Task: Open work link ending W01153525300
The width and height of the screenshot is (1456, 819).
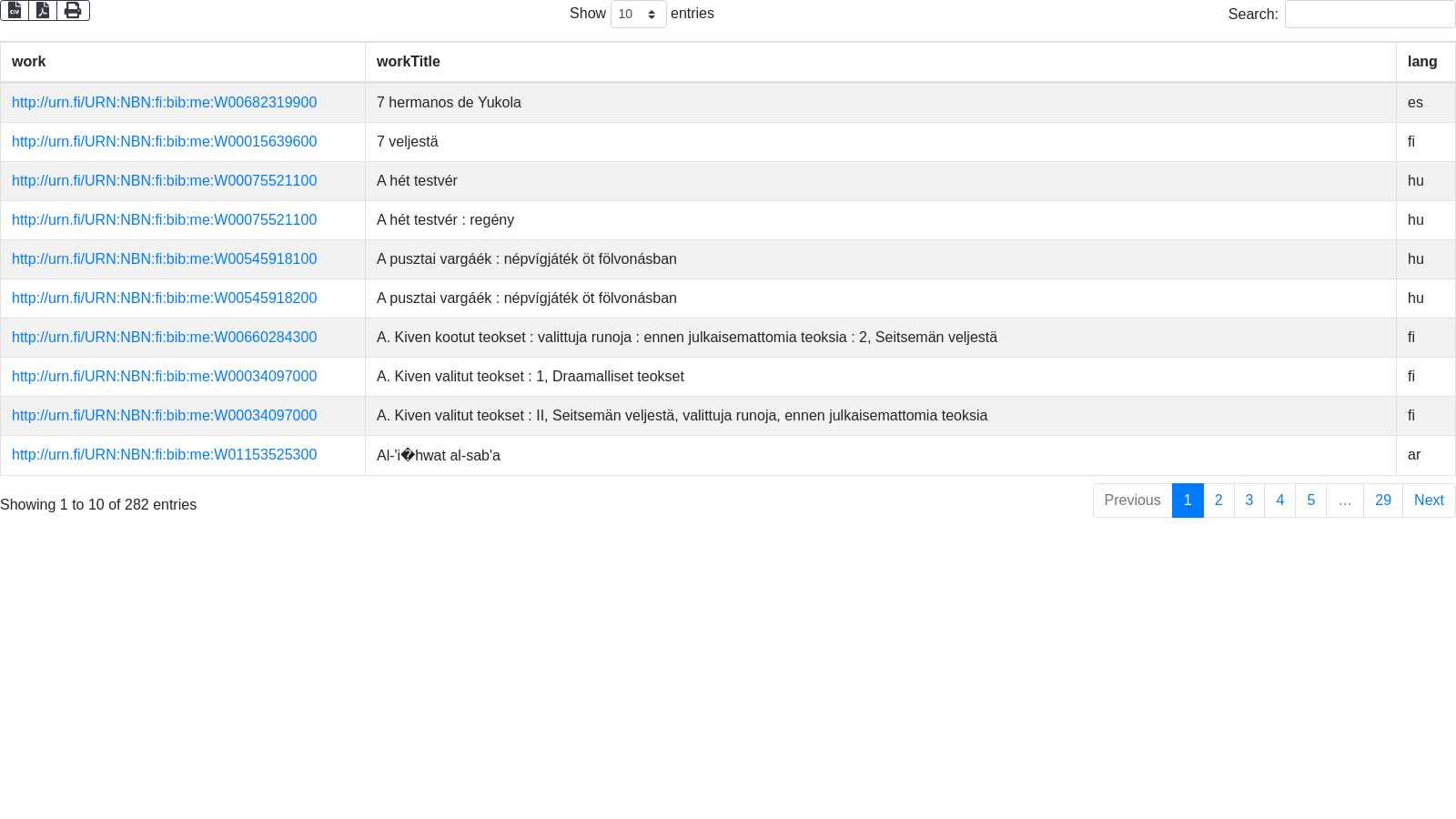Action: (x=164, y=455)
